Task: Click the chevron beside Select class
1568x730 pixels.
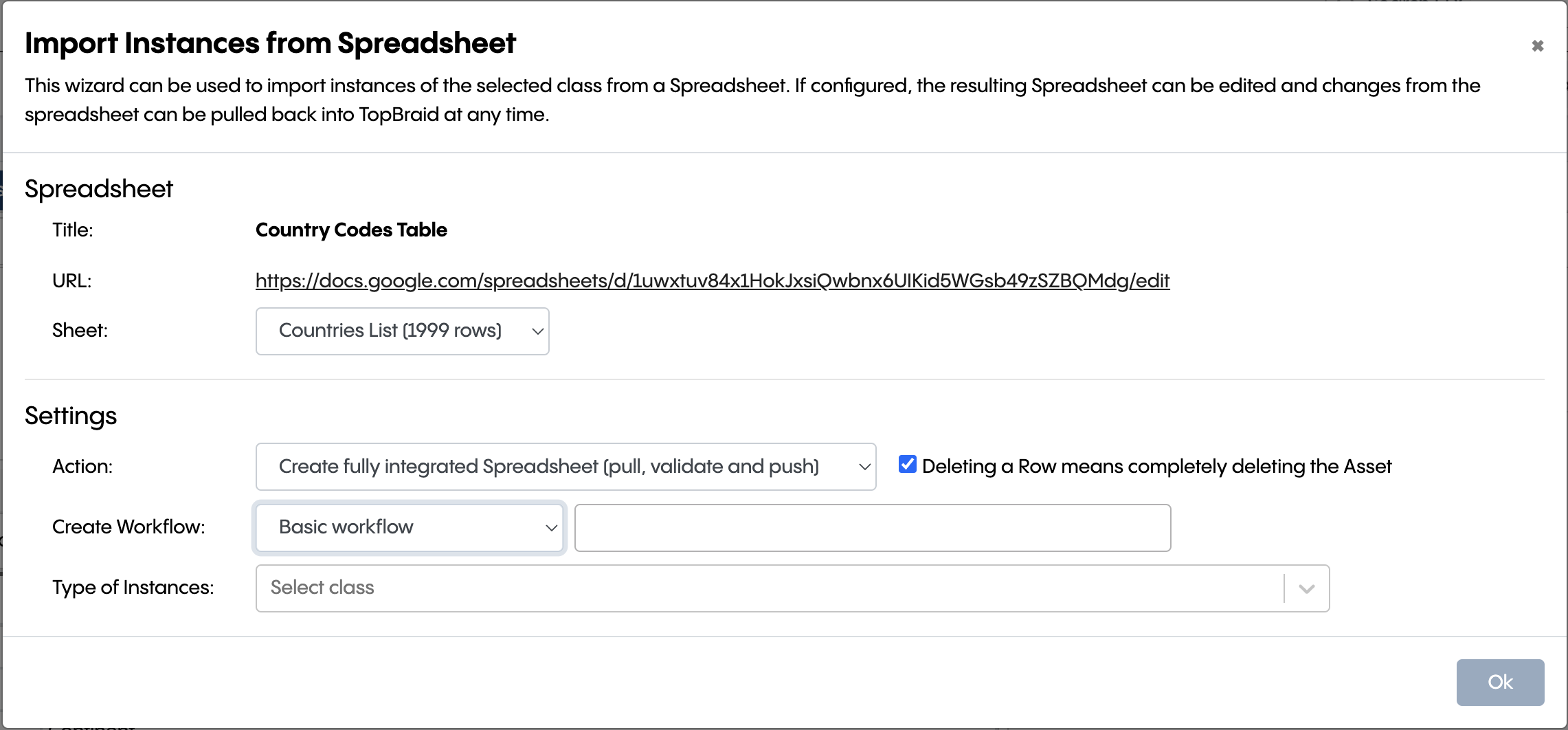Action: coord(1306,588)
